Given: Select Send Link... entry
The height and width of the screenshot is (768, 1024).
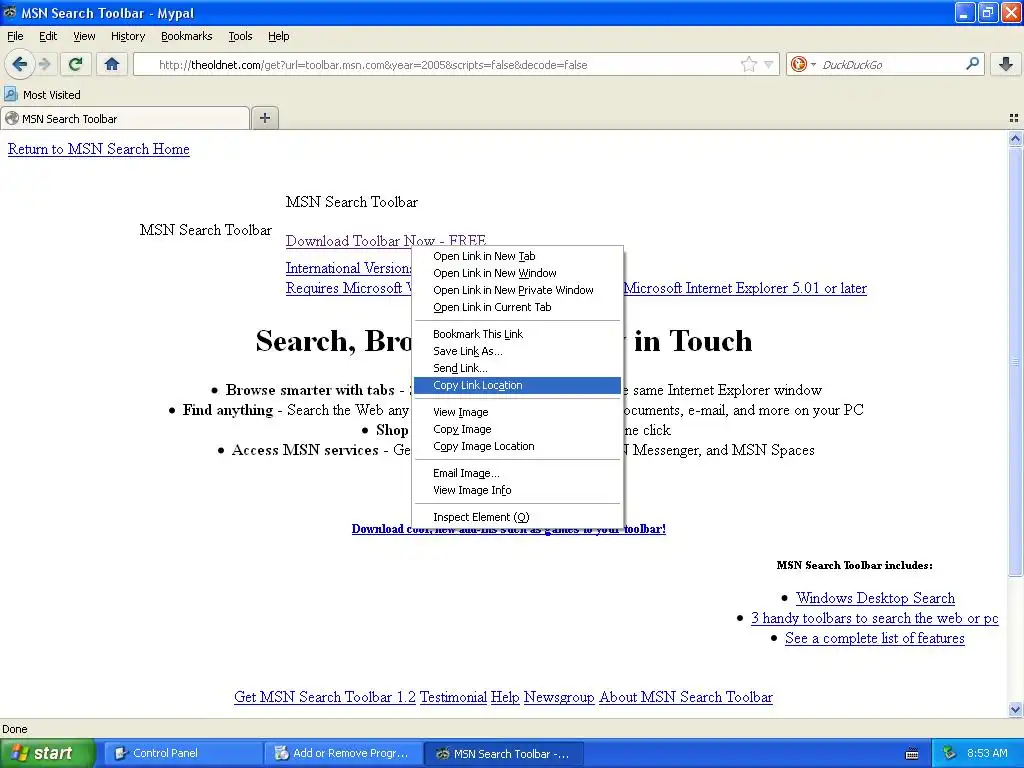Looking at the screenshot, I should [517, 368].
